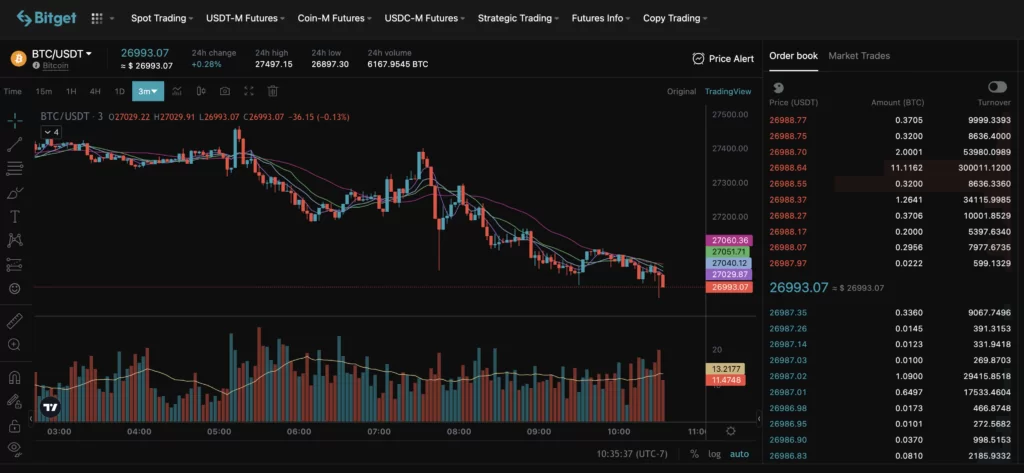Viewport: 1024px width, 473px height.
Task: Toggle percent scale on chart
Action: point(694,454)
